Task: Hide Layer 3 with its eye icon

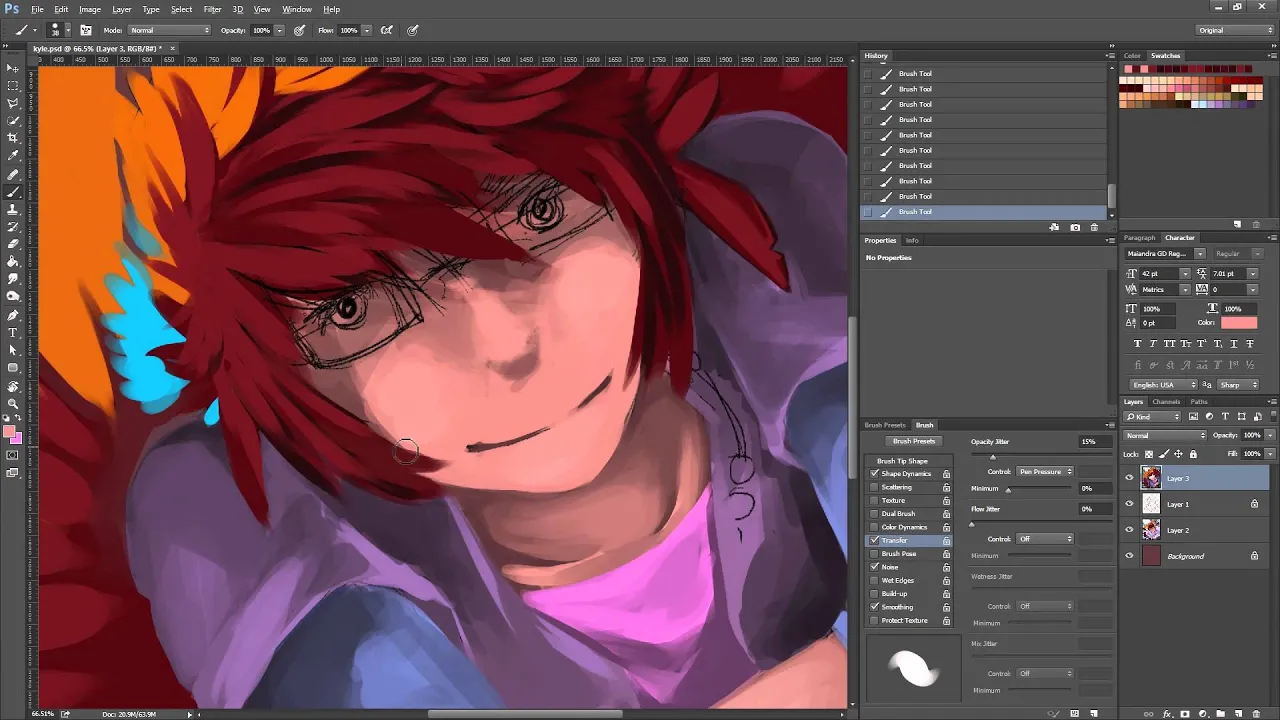Action: coord(1130,478)
